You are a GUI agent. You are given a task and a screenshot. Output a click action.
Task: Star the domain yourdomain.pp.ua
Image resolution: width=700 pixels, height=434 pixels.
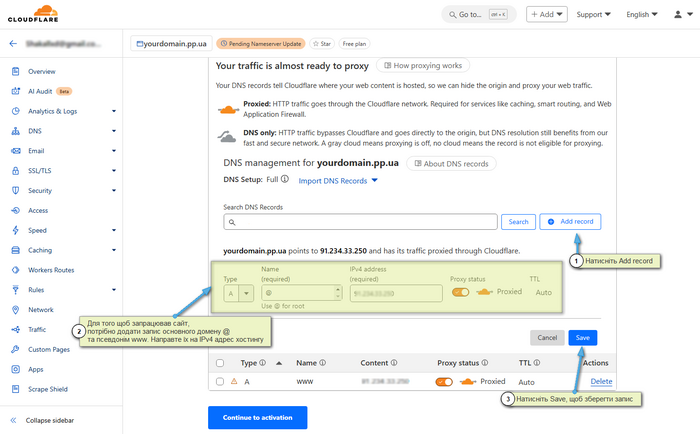coord(322,44)
